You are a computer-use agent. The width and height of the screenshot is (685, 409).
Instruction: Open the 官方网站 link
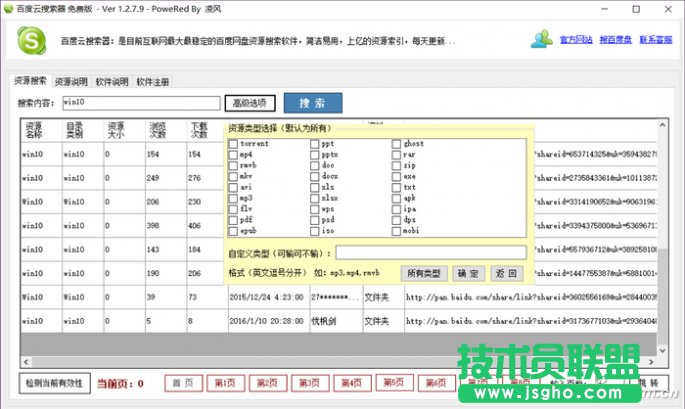click(x=576, y=40)
